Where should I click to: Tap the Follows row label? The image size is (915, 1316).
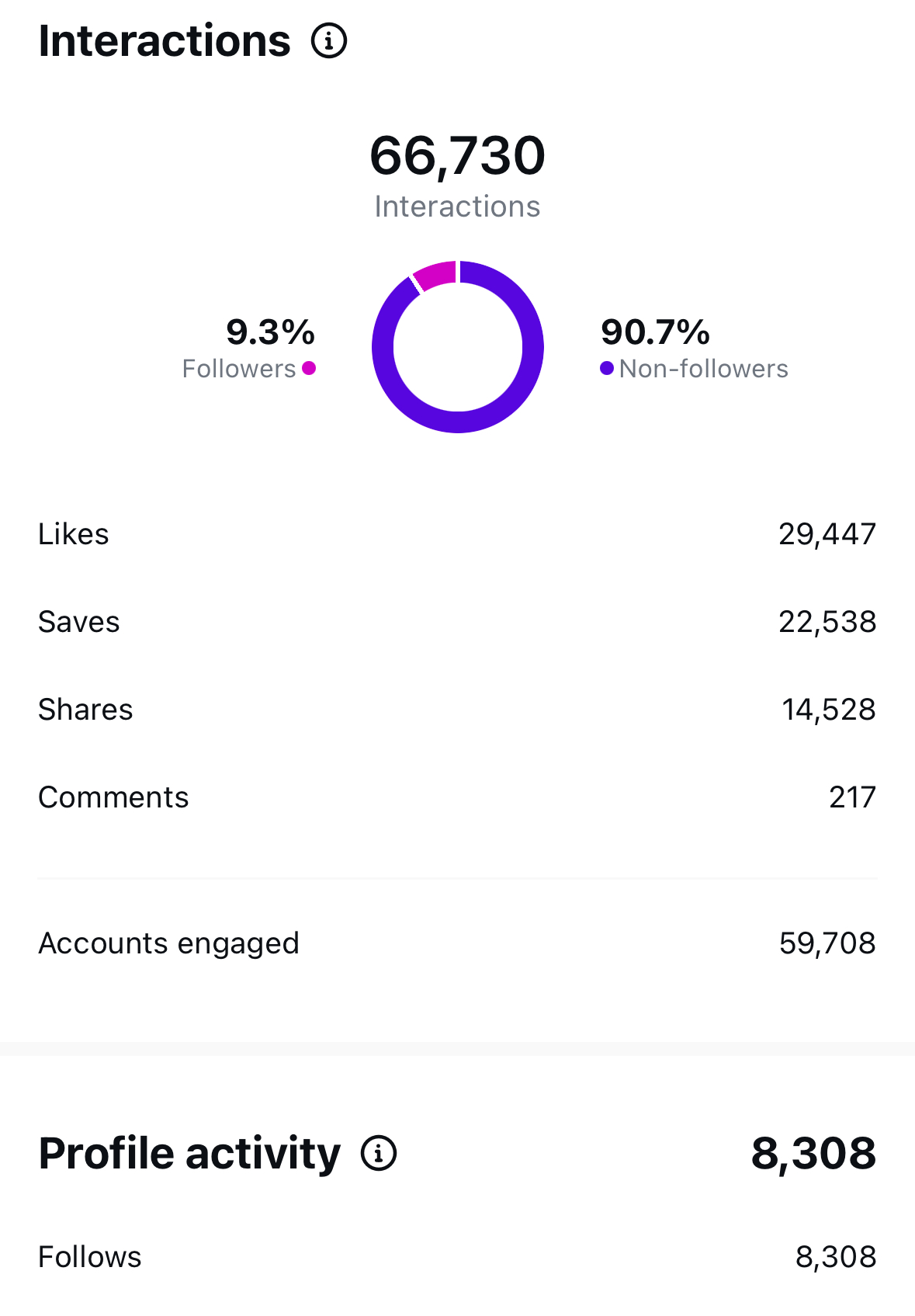point(90,1257)
